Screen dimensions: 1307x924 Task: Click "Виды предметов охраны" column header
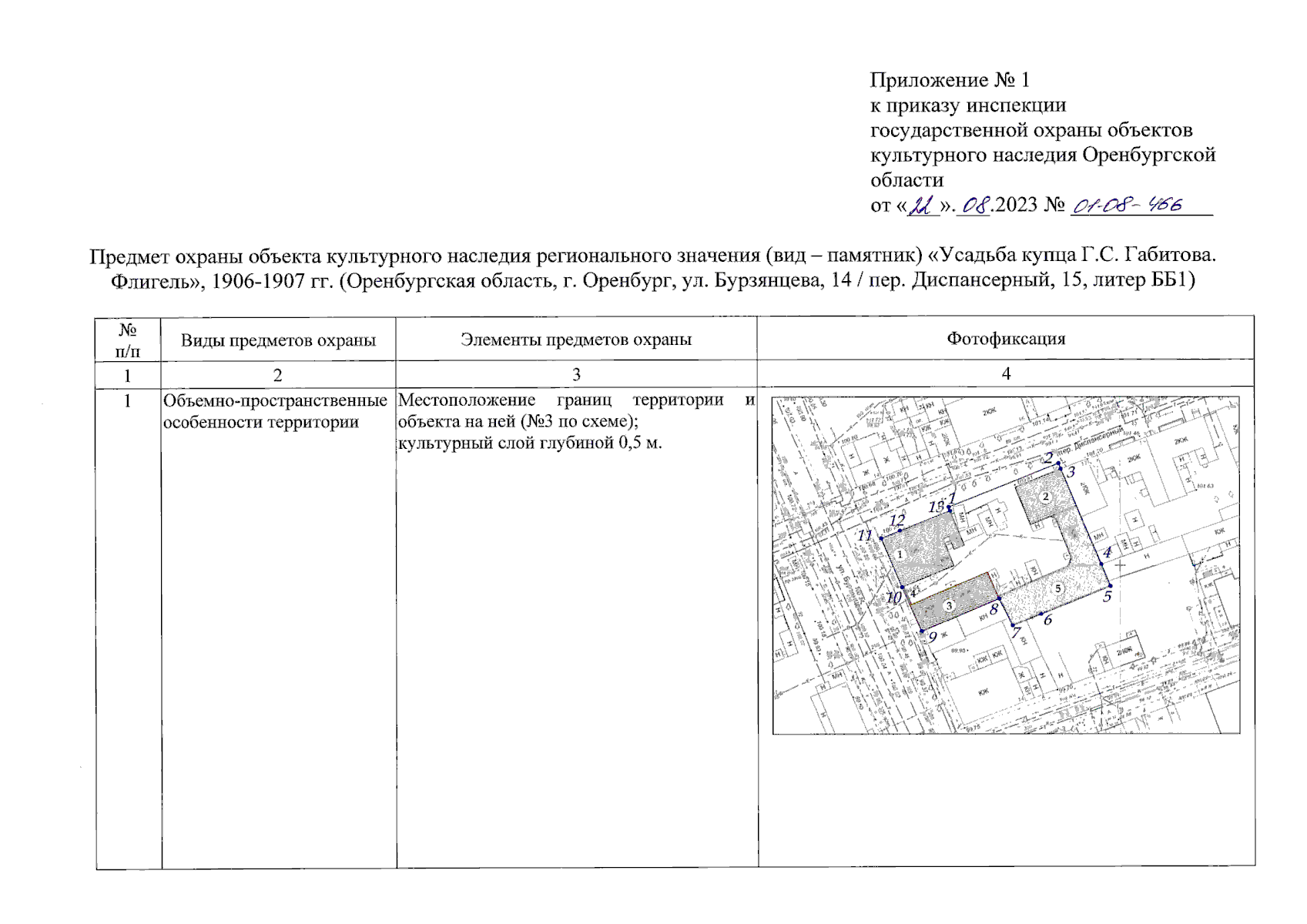coord(278,340)
